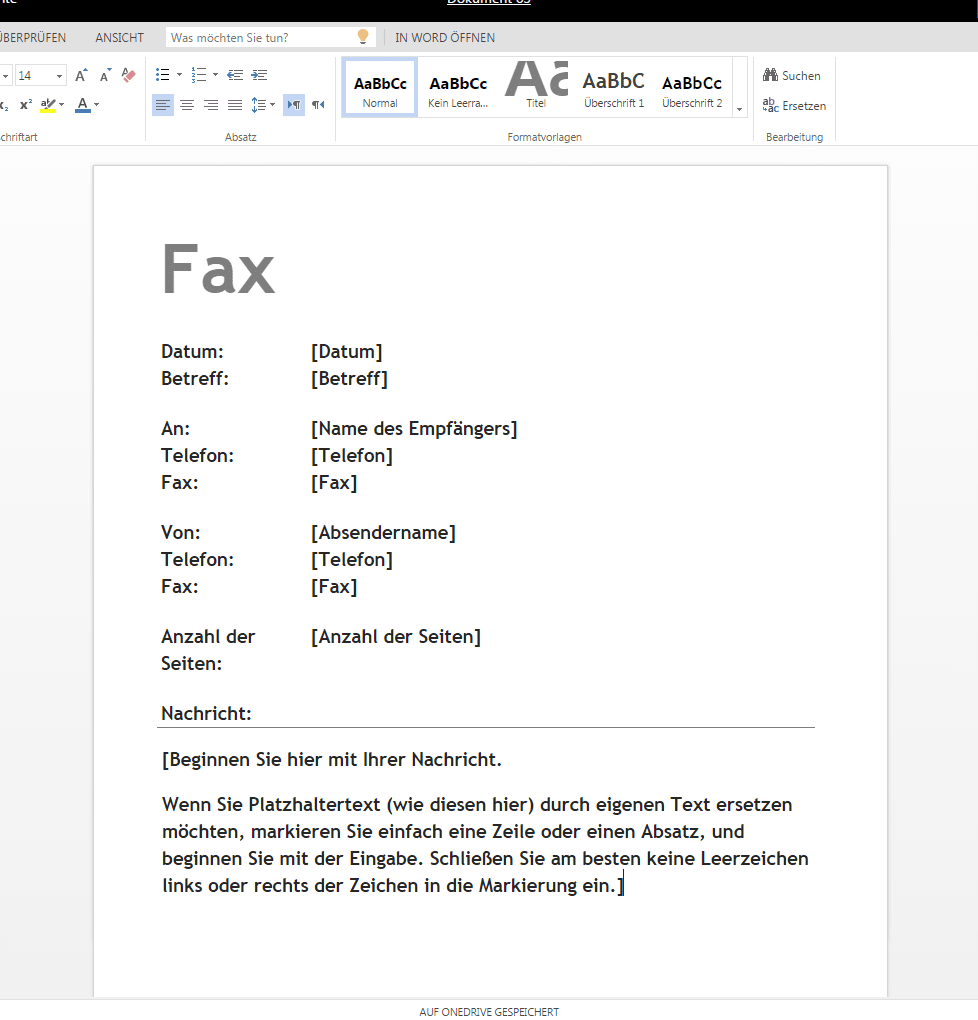Toggle align left

(x=163, y=105)
